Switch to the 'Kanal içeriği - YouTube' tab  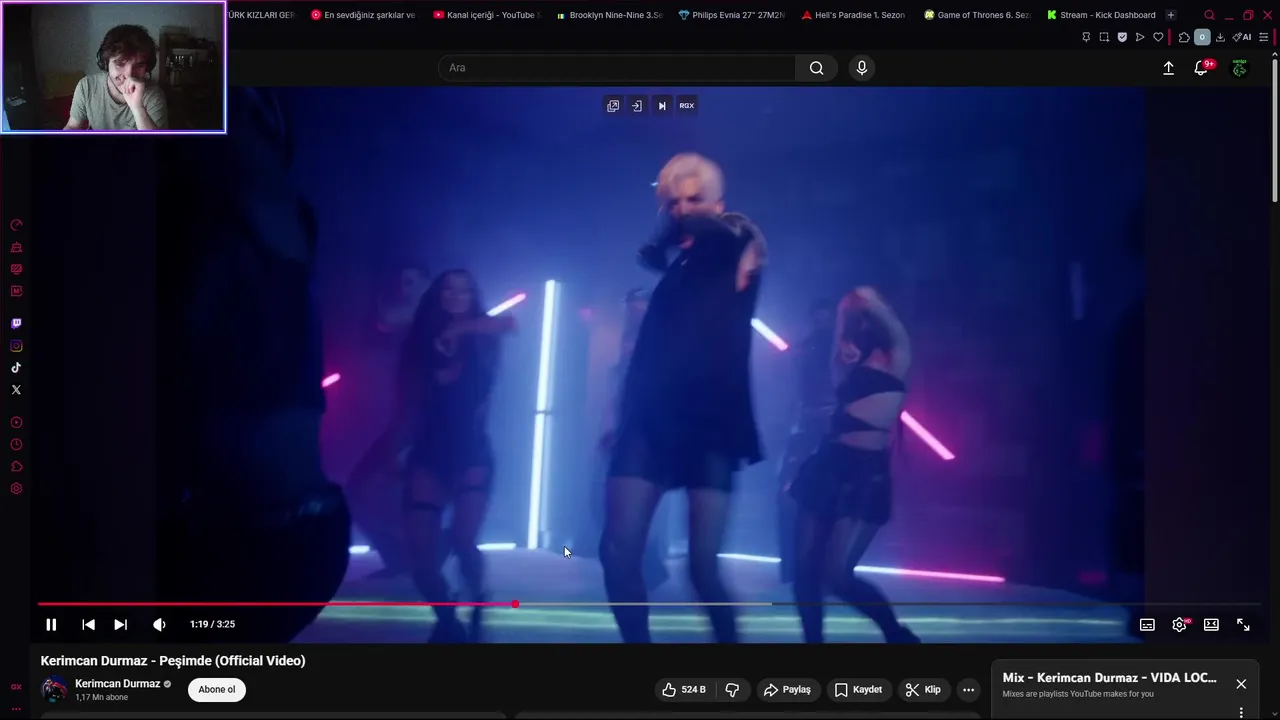coord(487,15)
